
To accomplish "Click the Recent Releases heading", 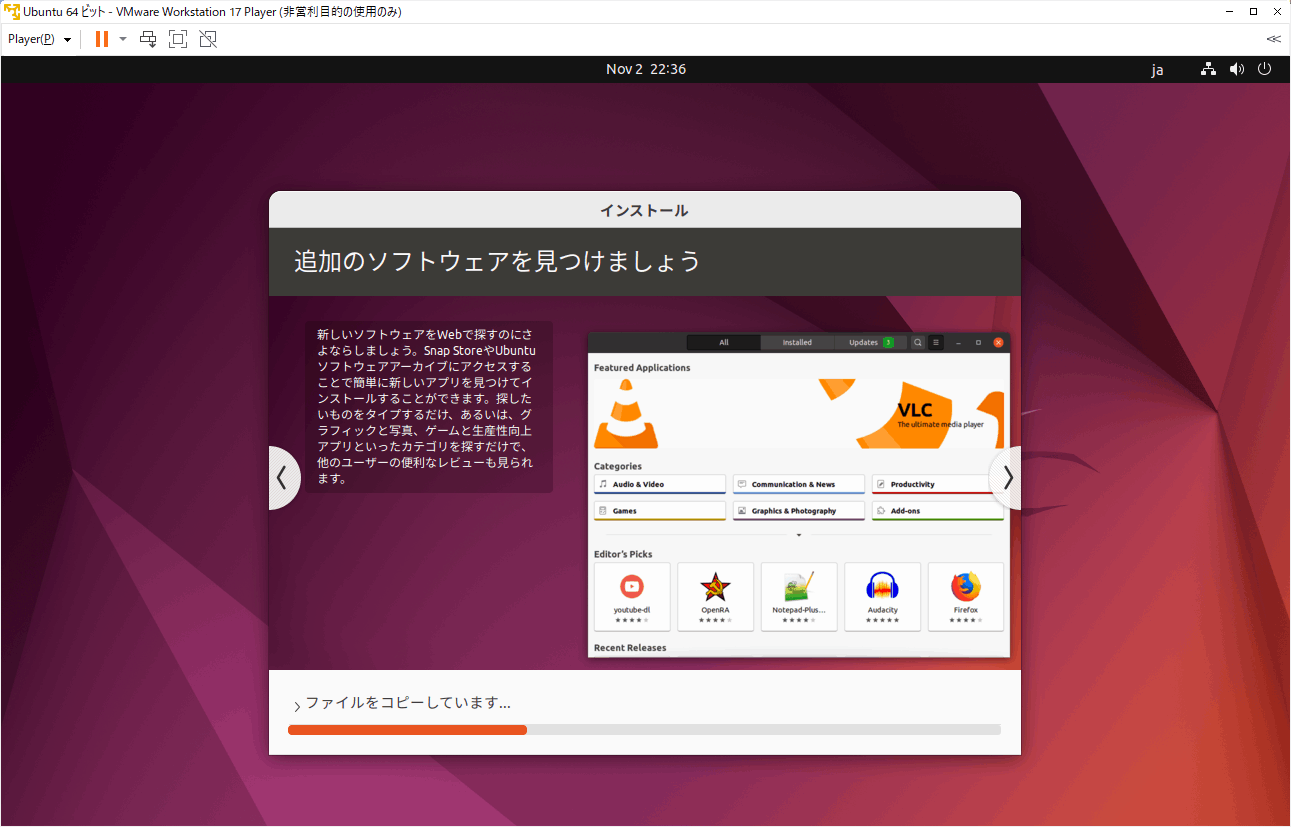I will [630, 648].
